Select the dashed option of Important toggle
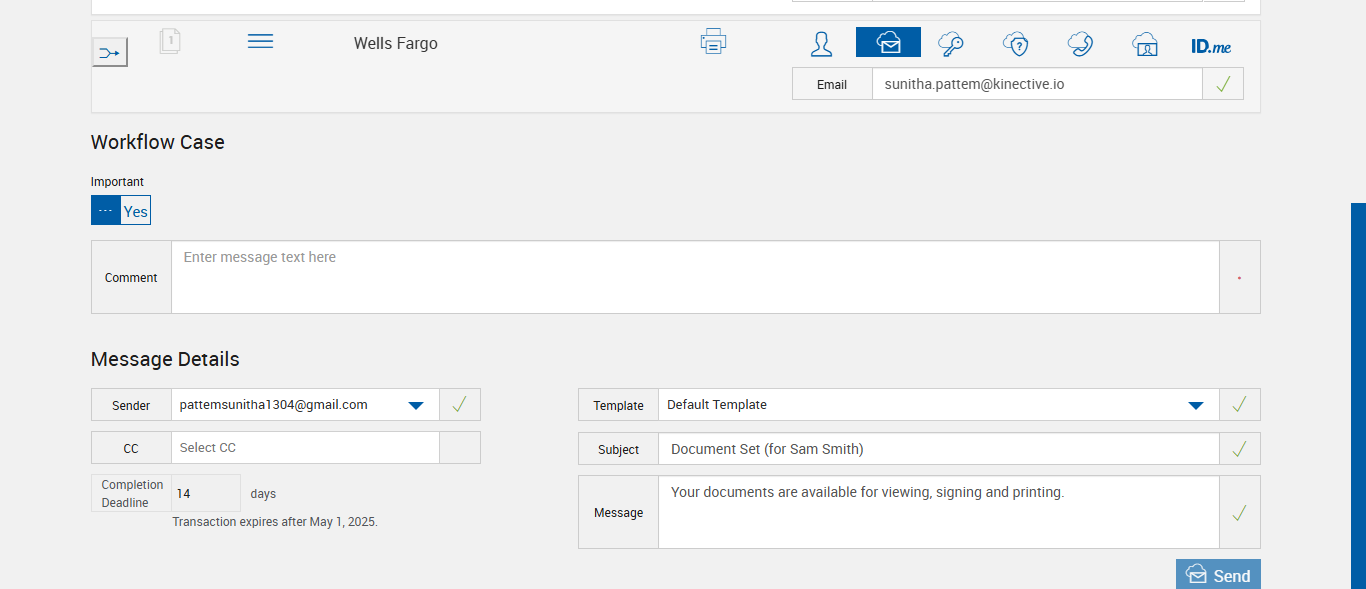 pos(106,211)
